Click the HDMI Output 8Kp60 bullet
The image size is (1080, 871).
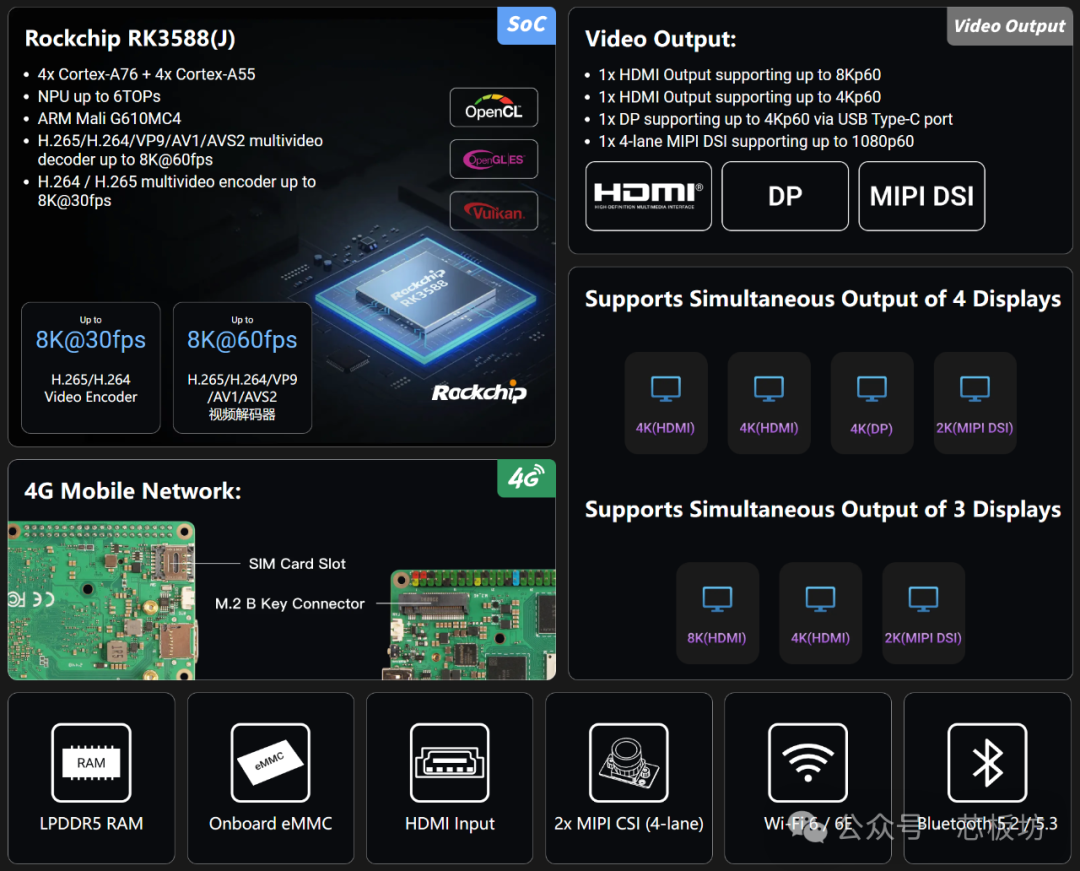point(740,75)
